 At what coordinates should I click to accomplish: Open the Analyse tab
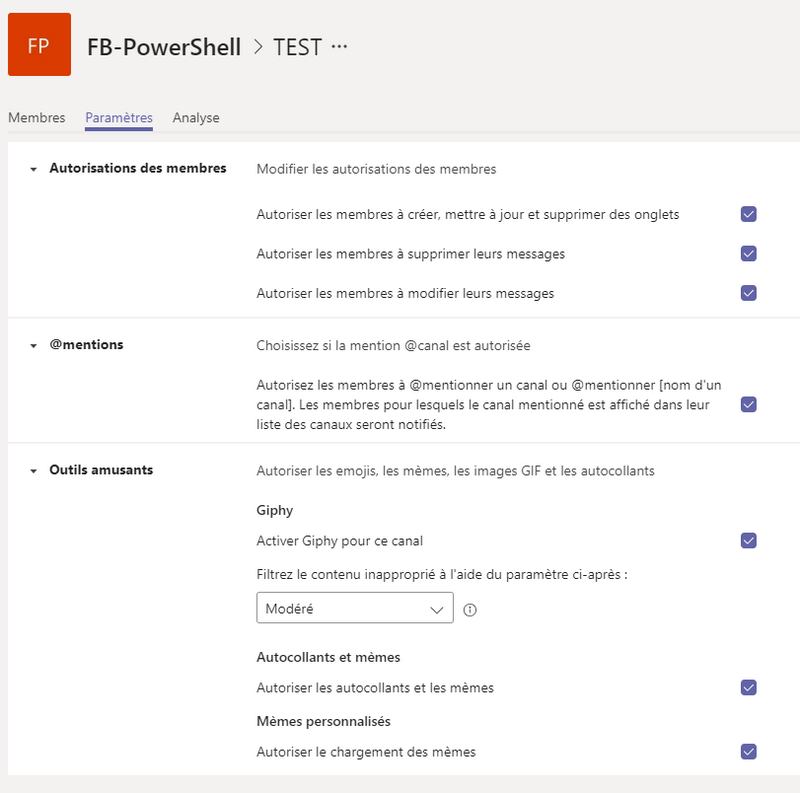tap(196, 118)
